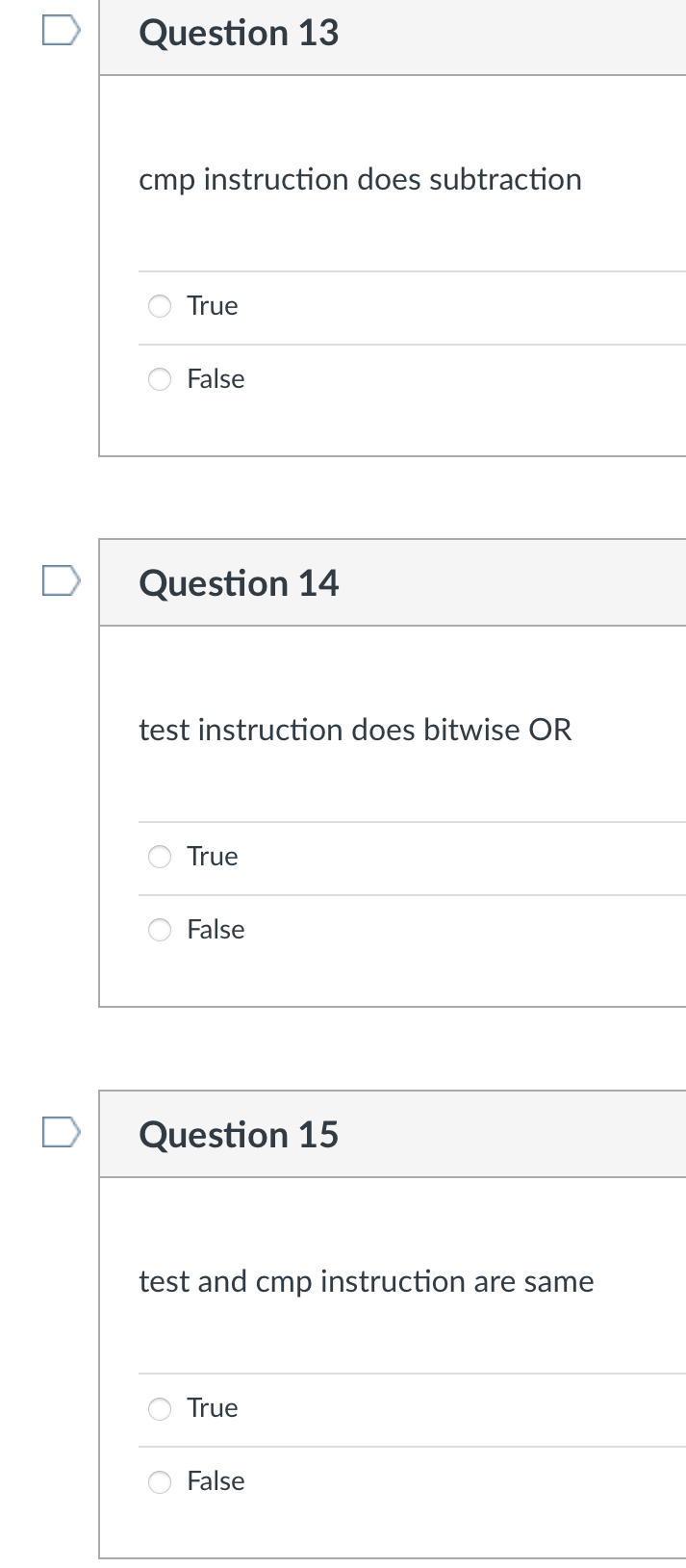Select False for cmp subtraction question
This screenshot has height=1568, width=686.
[159, 379]
